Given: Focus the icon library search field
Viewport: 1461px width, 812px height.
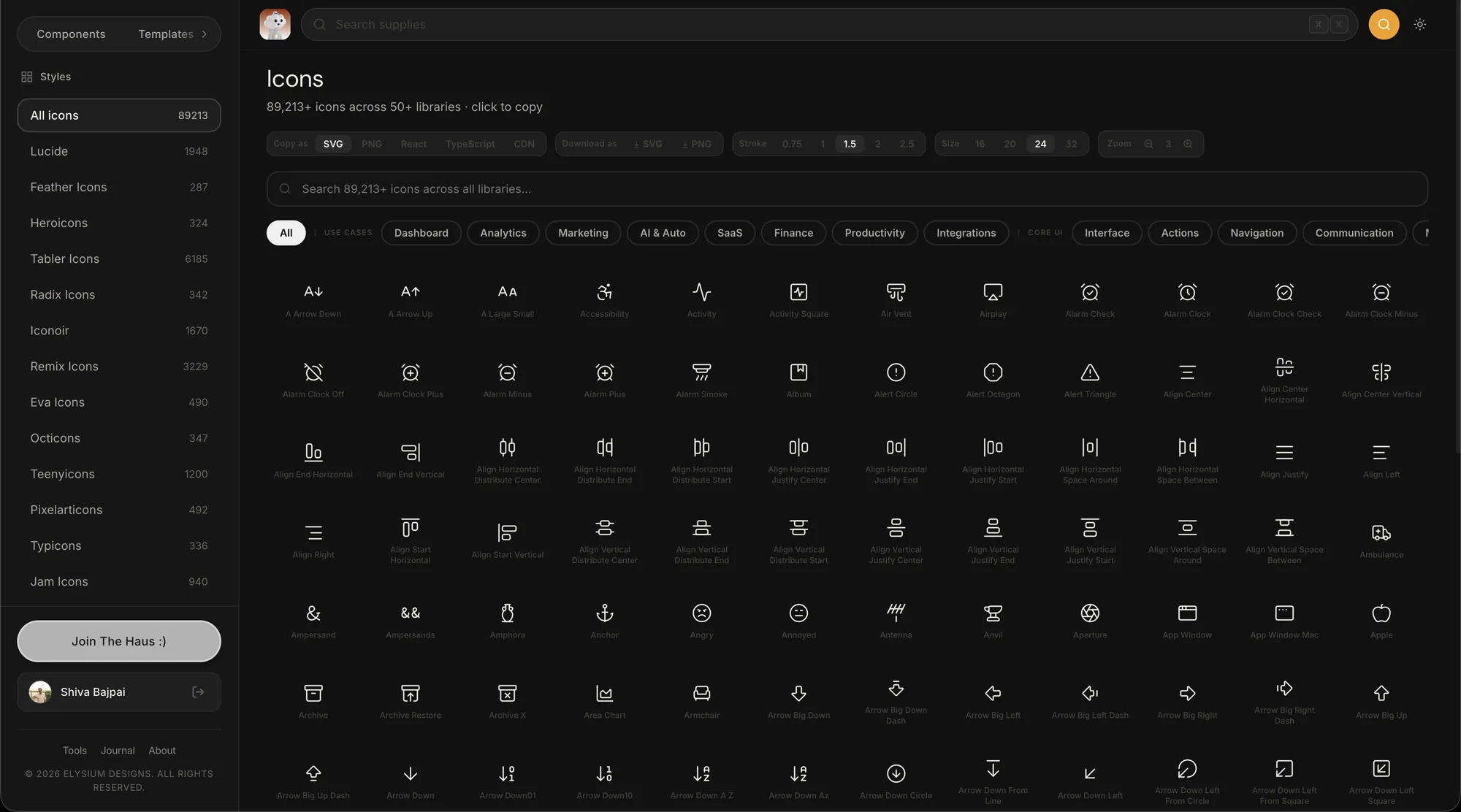Looking at the screenshot, I should point(847,189).
